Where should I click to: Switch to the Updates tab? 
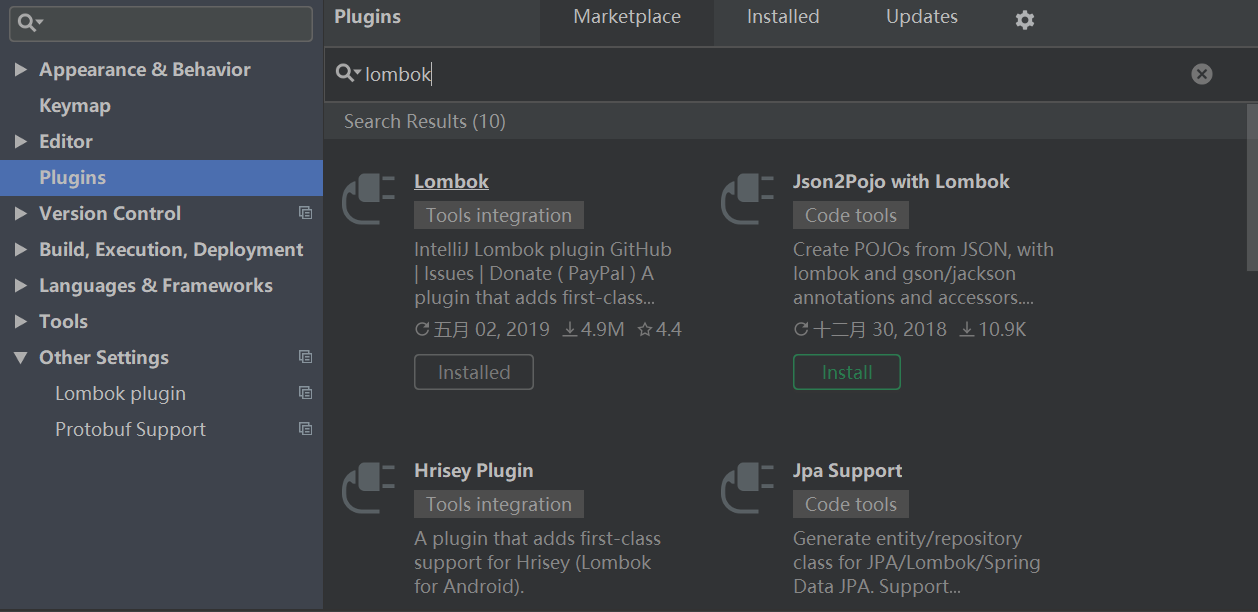pyautogui.click(x=921, y=17)
